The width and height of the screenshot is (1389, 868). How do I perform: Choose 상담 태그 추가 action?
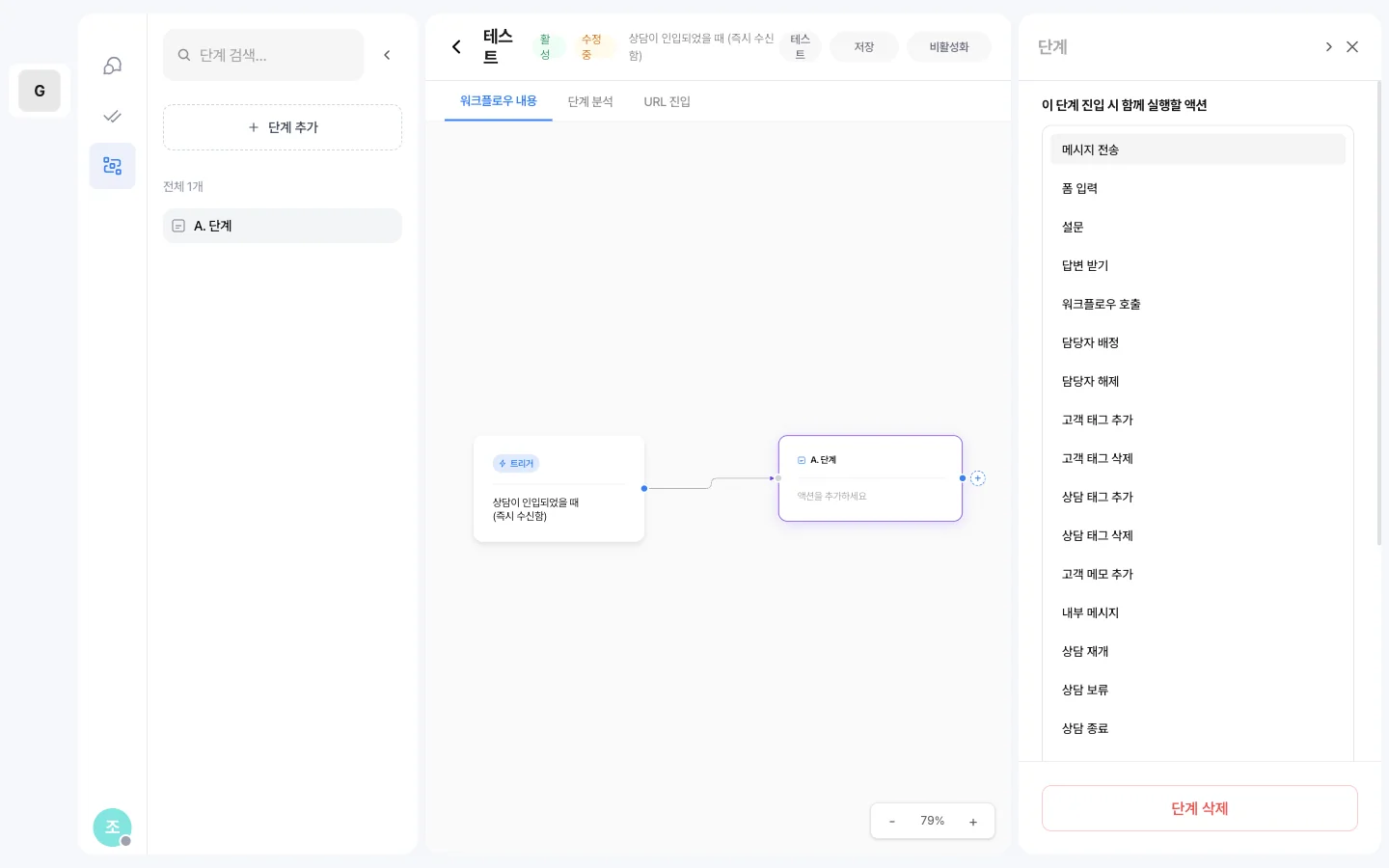[x=1198, y=497]
